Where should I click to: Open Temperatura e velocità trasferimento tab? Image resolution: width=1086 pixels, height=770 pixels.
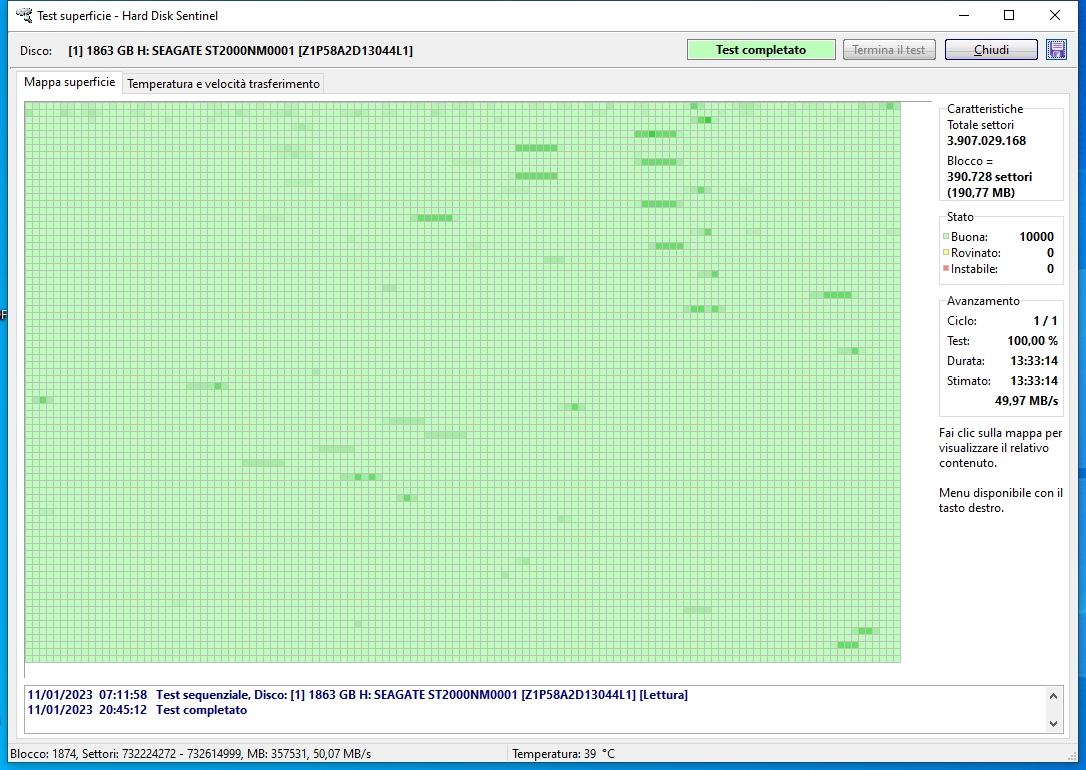click(x=223, y=84)
